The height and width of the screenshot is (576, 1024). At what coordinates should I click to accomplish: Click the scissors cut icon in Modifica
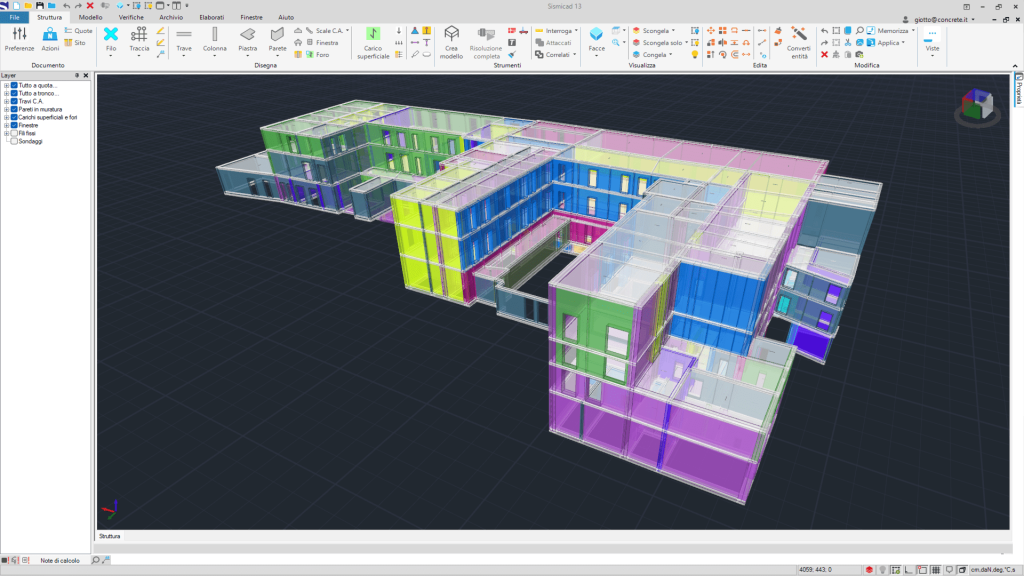[x=848, y=42]
